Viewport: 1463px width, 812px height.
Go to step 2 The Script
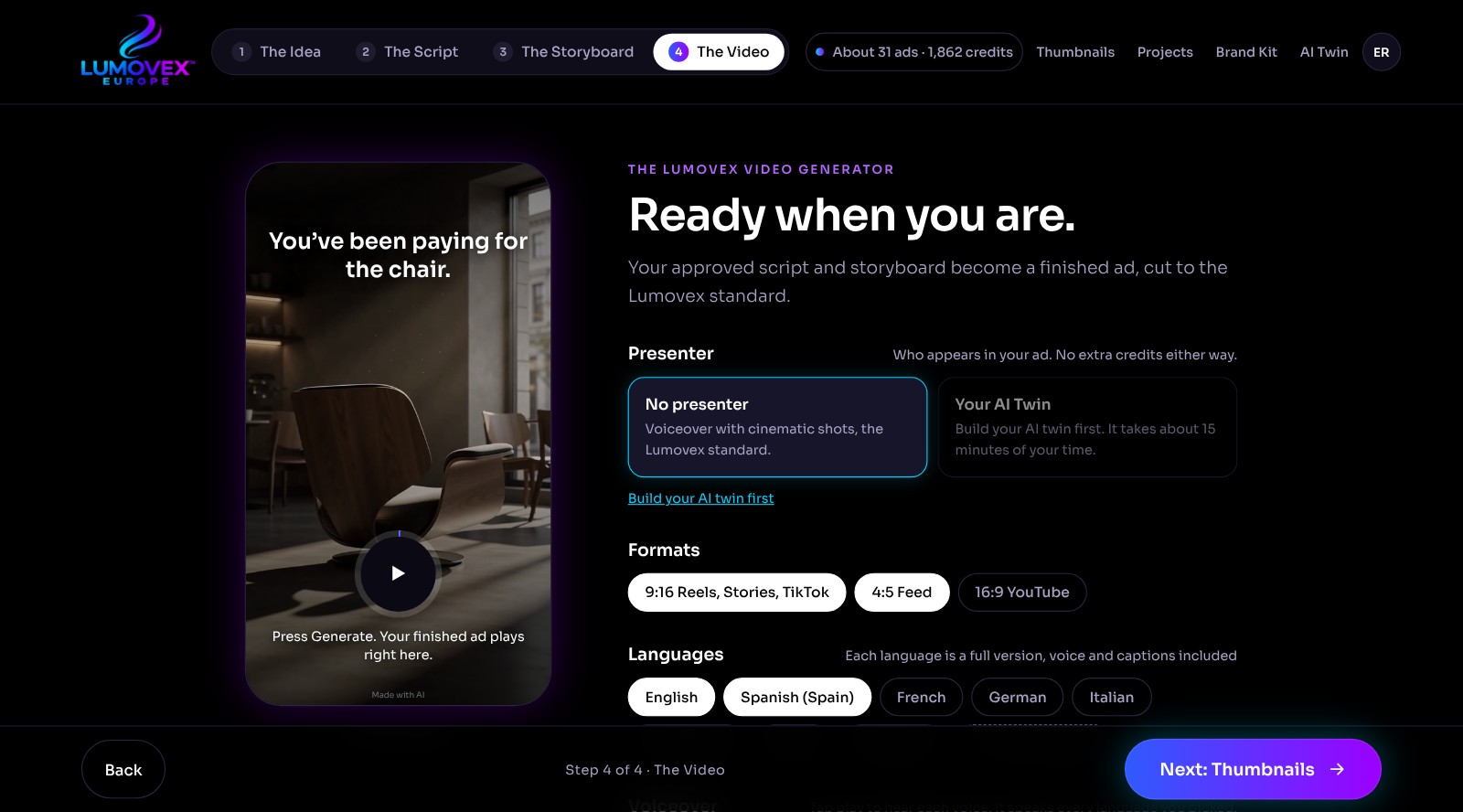pos(407,52)
